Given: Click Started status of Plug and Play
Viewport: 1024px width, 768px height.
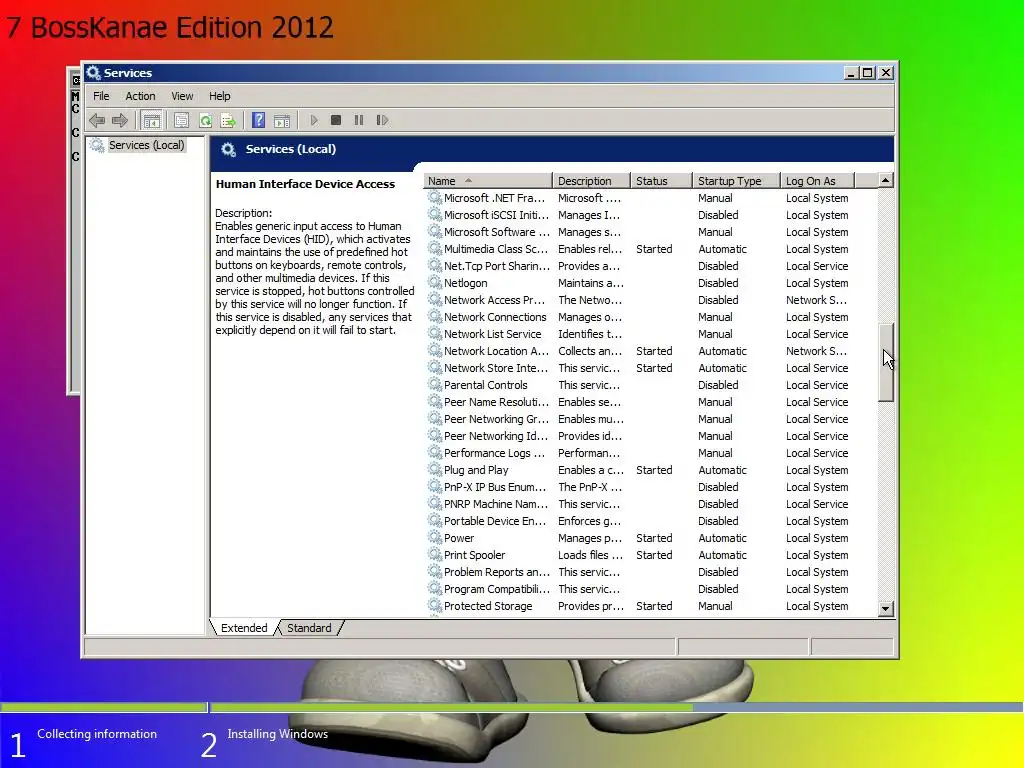Looking at the screenshot, I should pyautogui.click(x=654, y=470).
